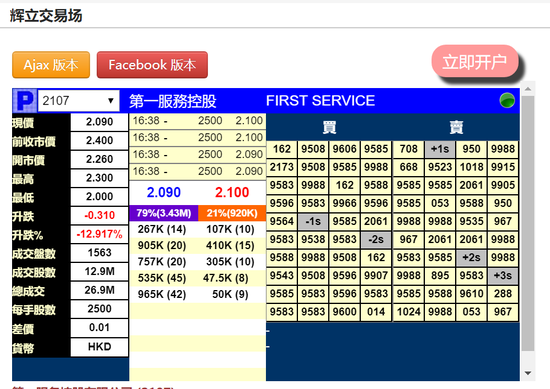Click the 升跌% value -12.917%
Image resolution: width=550 pixels, height=389 pixels.
100,234
